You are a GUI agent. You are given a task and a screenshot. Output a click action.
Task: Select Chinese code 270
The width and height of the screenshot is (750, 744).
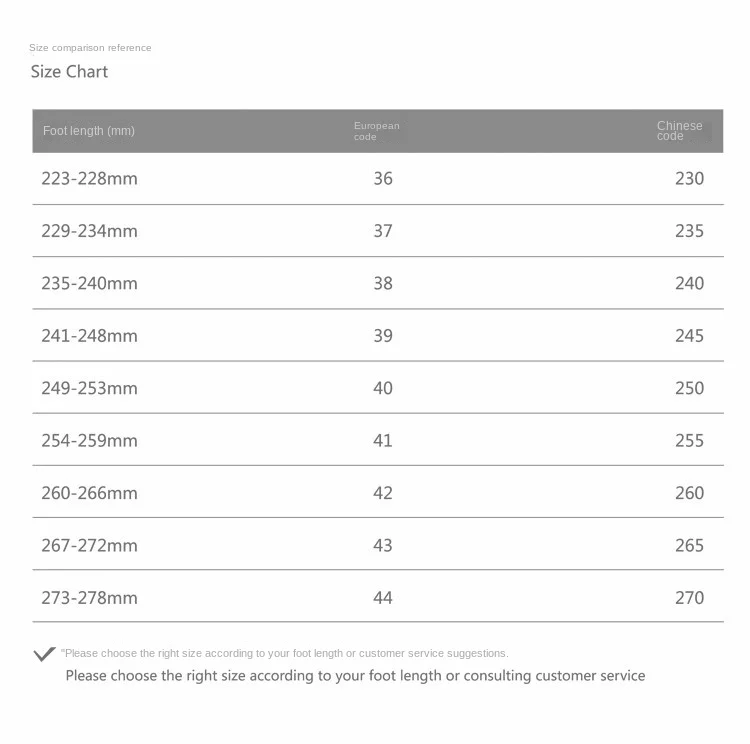689,598
